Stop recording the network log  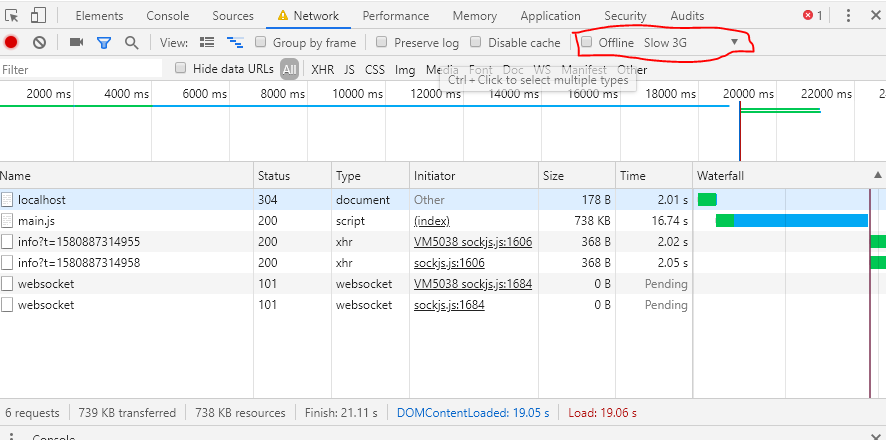coord(11,42)
